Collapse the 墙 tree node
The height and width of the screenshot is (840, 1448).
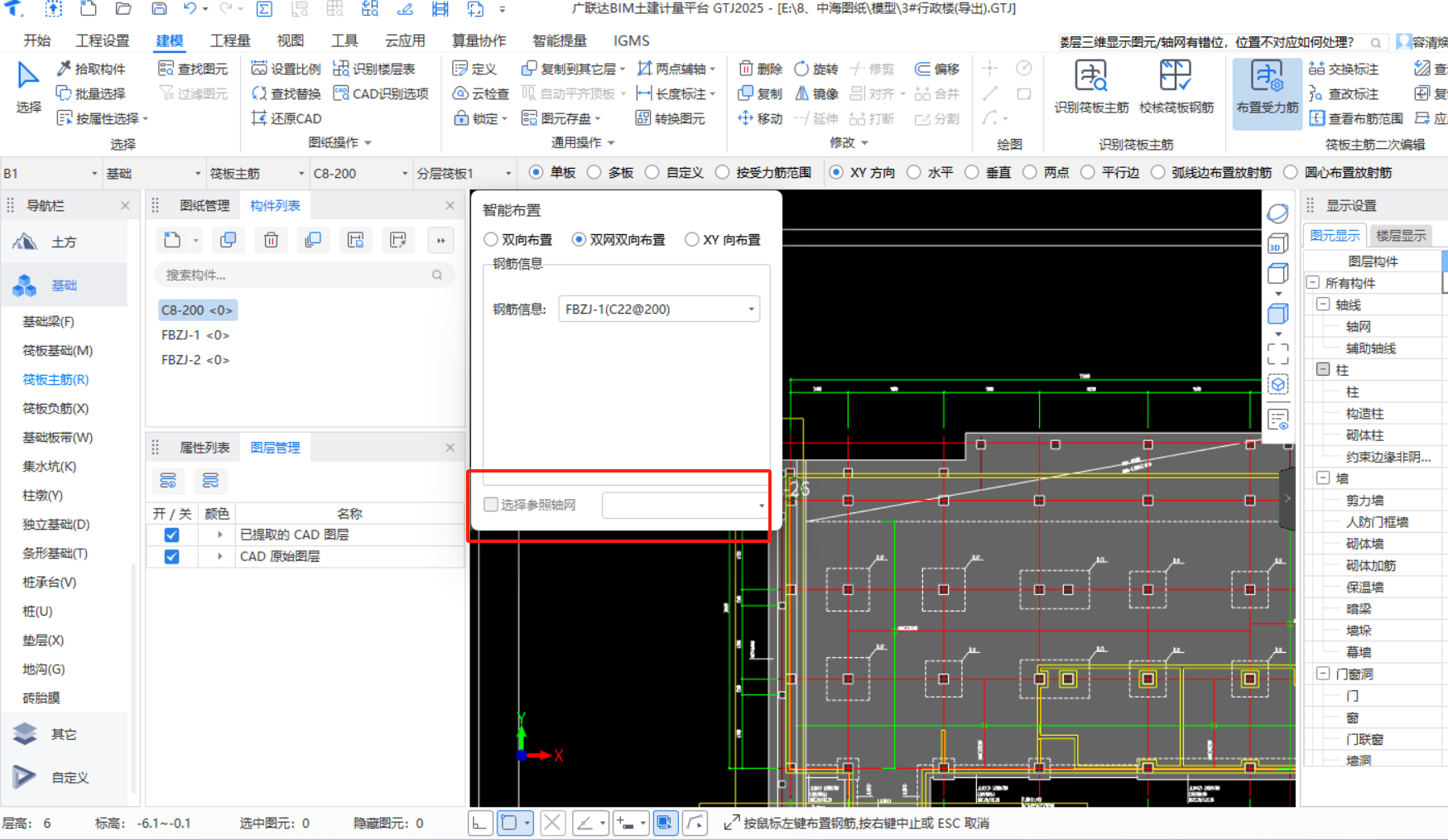pos(1323,478)
